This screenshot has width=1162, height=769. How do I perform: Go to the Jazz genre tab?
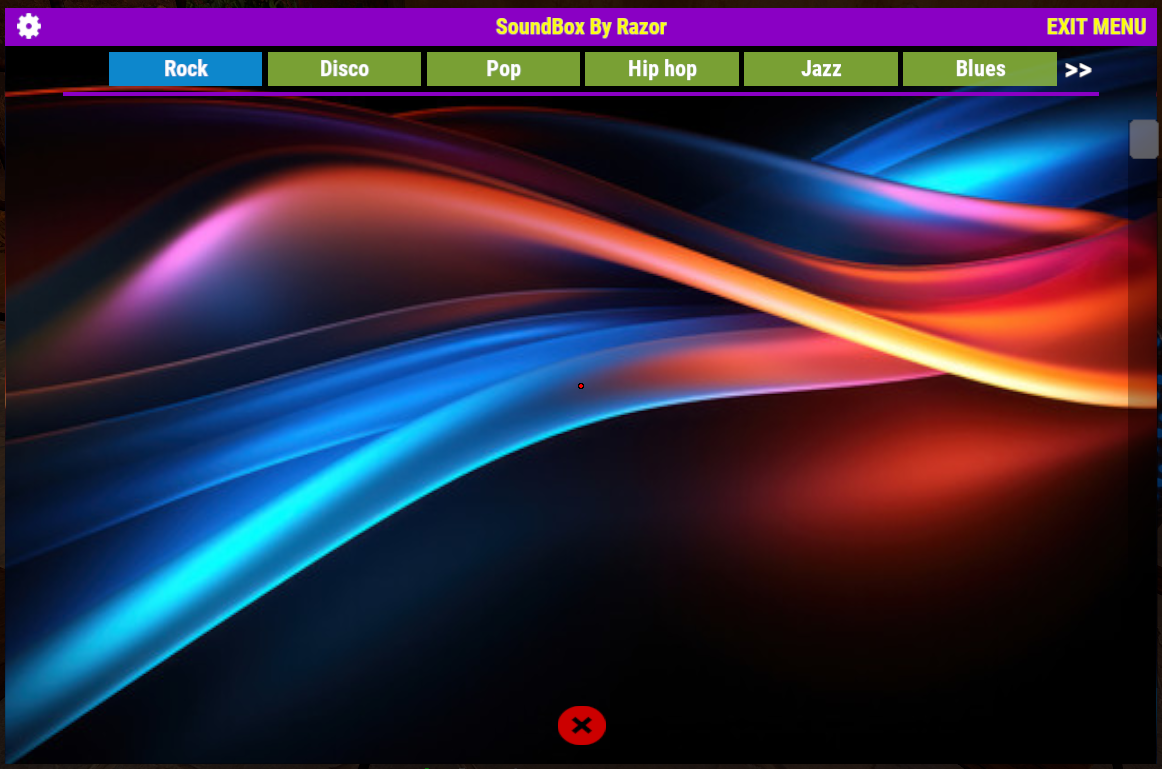[820, 69]
